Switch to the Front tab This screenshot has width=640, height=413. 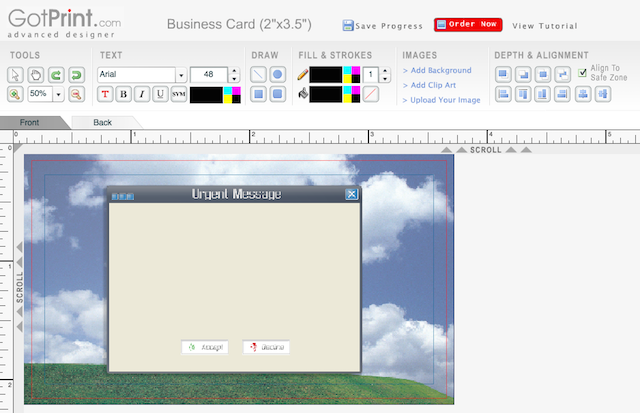[x=30, y=122]
